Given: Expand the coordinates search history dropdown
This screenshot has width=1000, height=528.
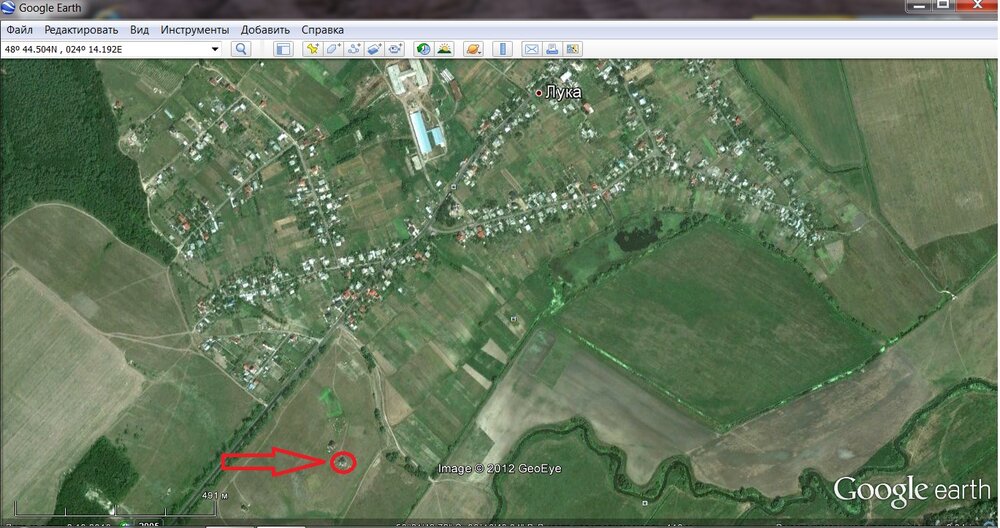Looking at the screenshot, I should (215, 49).
